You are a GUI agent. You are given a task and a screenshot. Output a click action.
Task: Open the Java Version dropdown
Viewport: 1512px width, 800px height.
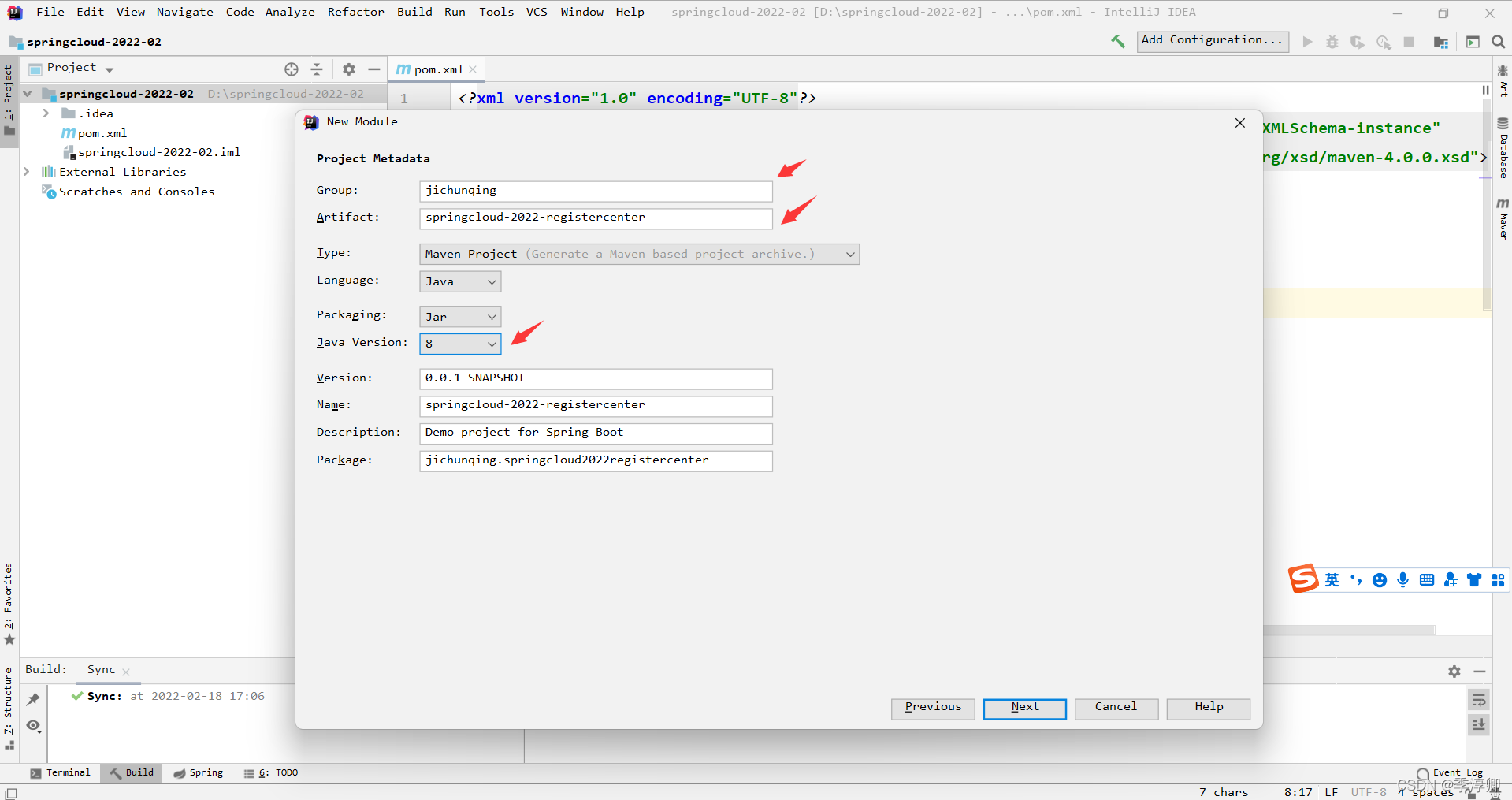point(460,344)
